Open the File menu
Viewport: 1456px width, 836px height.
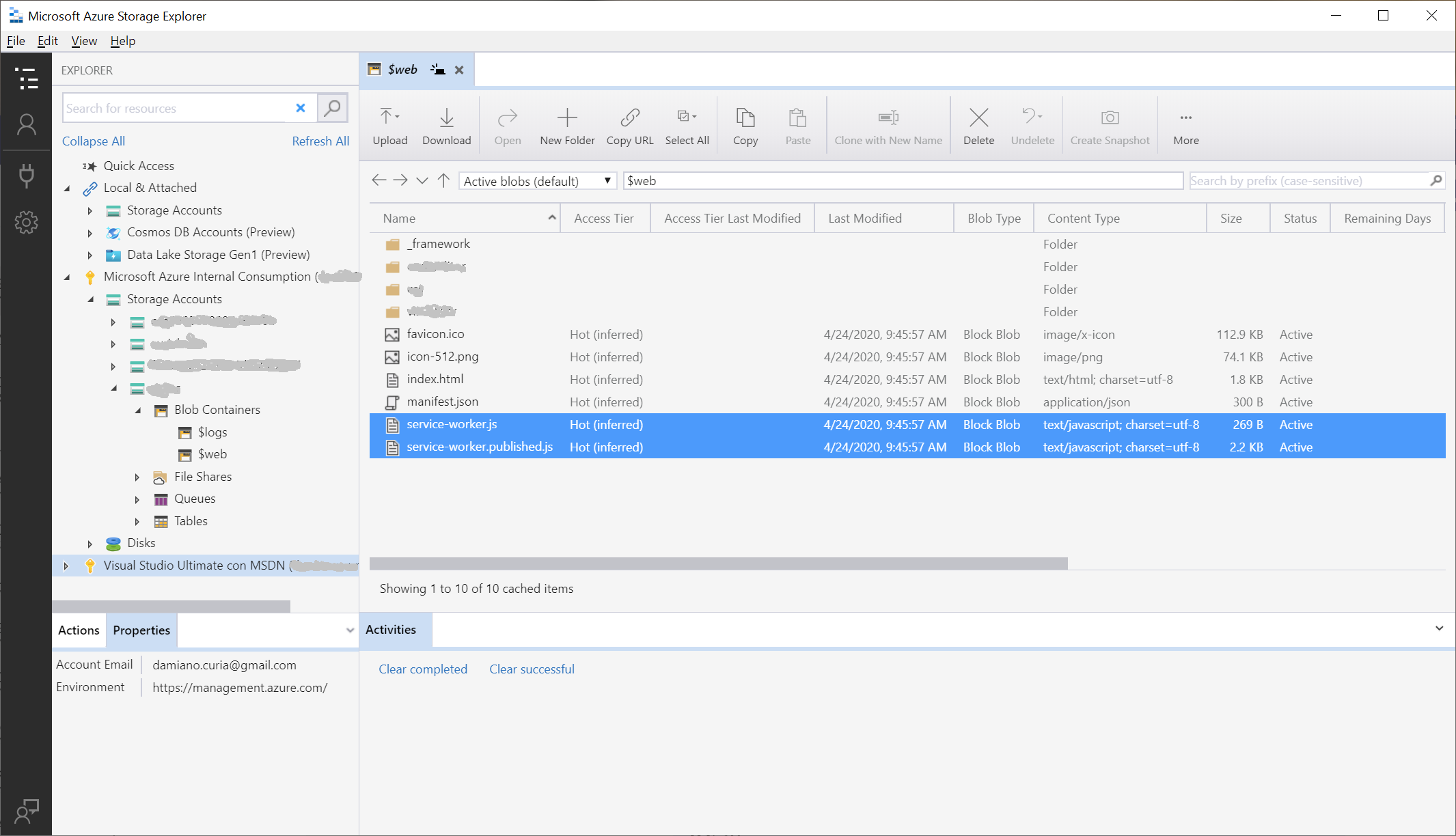(16, 41)
